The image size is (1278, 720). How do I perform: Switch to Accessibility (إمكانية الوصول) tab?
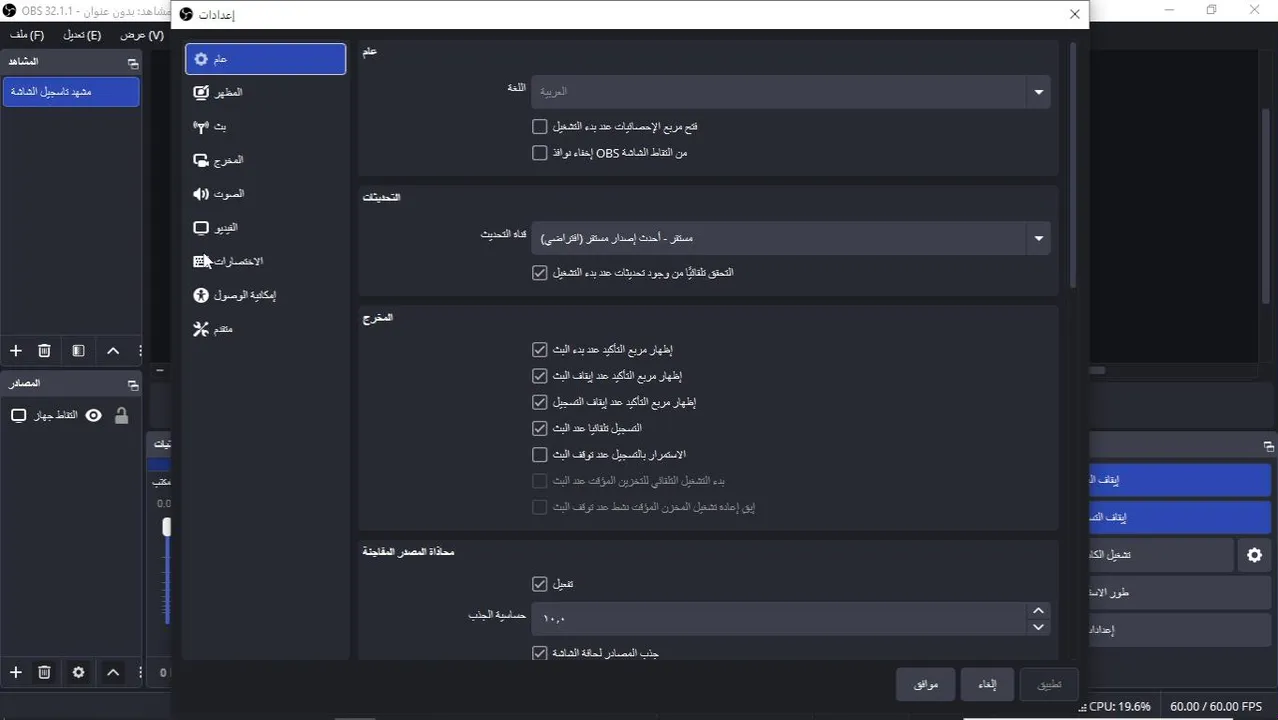(x=265, y=295)
